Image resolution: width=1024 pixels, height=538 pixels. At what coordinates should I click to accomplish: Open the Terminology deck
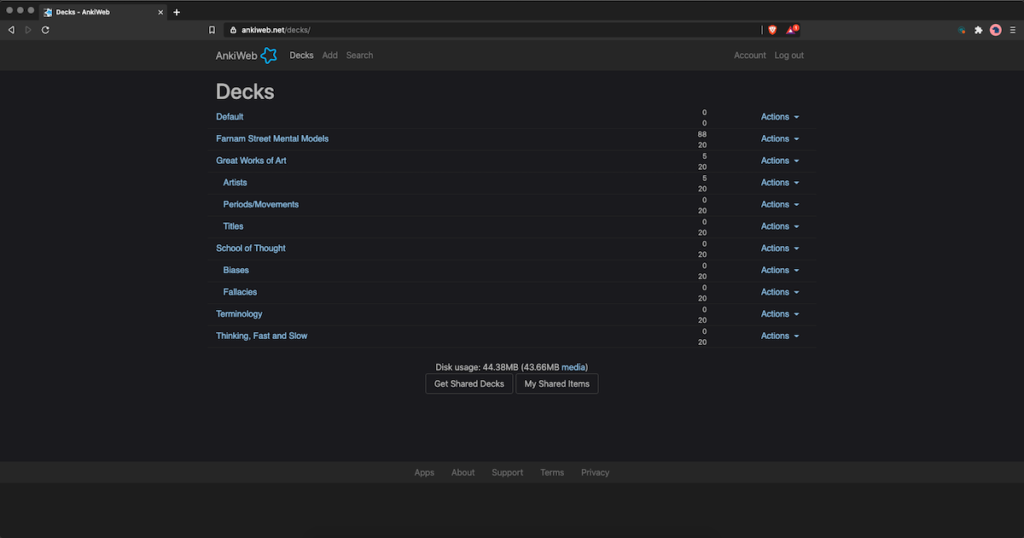pyautogui.click(x=239, y=314)
